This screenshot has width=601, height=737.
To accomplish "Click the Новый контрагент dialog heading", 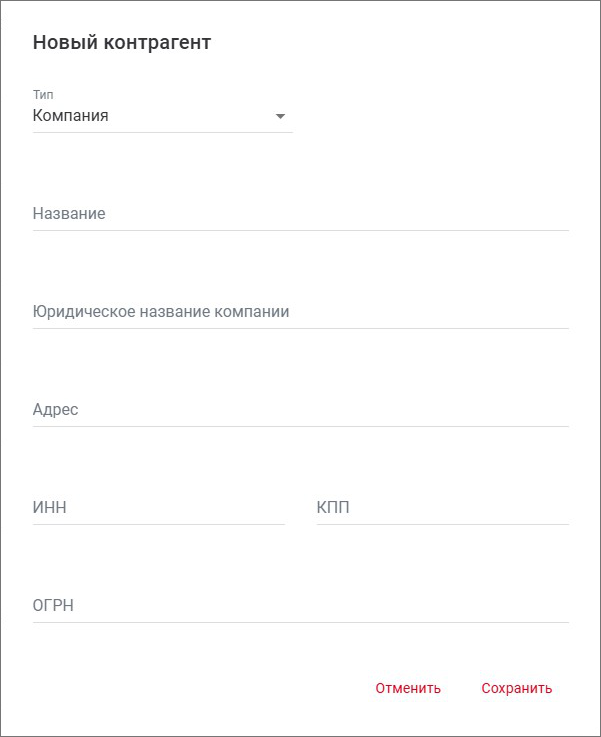I will click(122, 43).
